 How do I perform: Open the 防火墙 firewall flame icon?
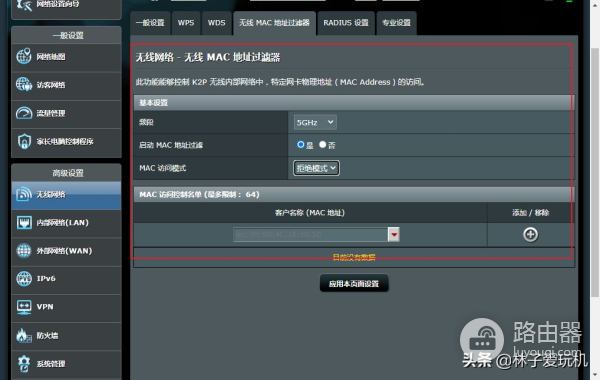click(x=24, y=335)
